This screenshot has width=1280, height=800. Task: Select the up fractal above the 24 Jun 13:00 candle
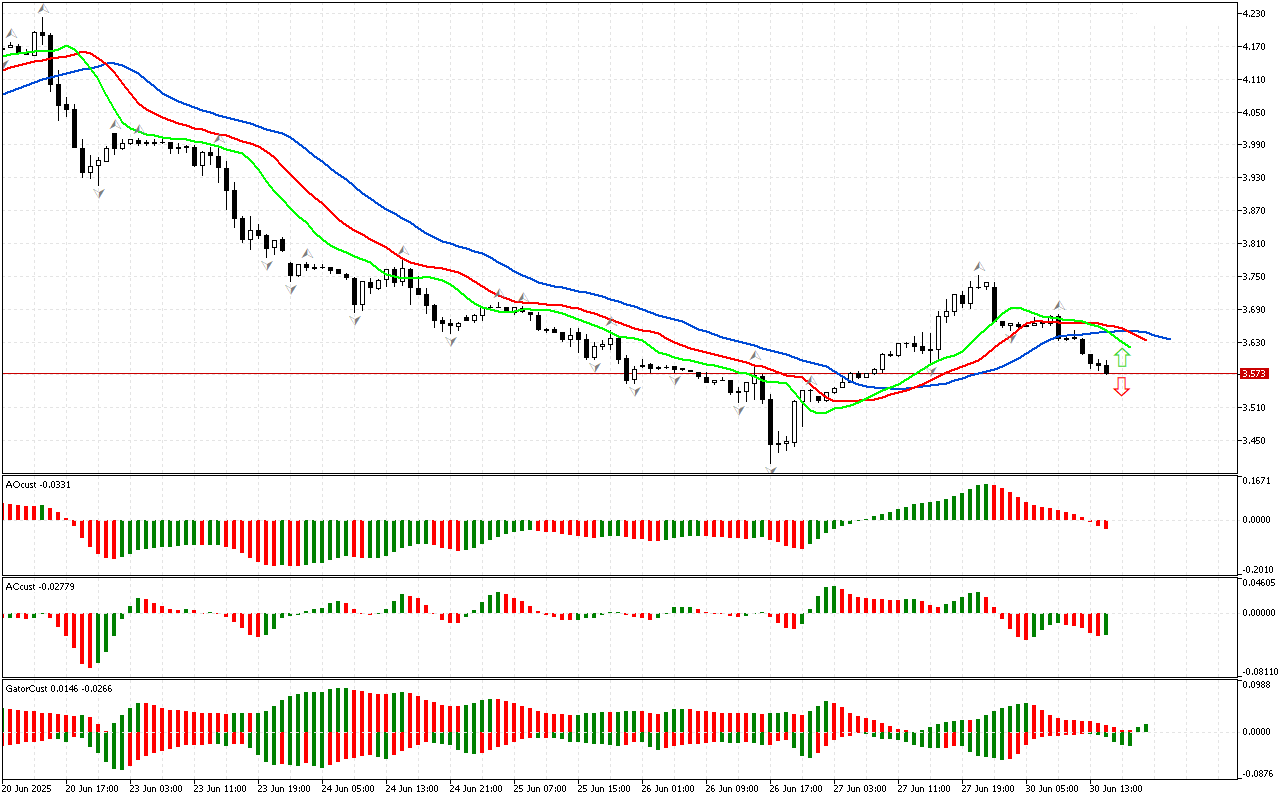(x=403, y=251)
